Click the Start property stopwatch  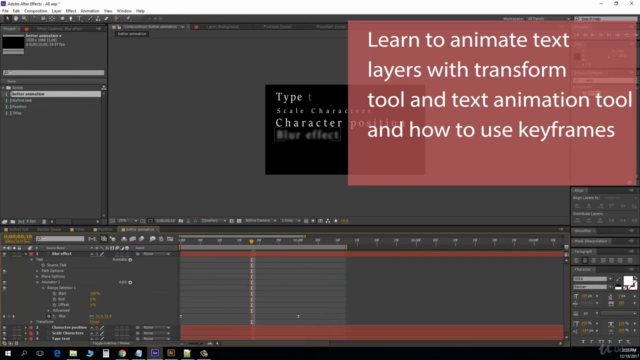(54, 293)
